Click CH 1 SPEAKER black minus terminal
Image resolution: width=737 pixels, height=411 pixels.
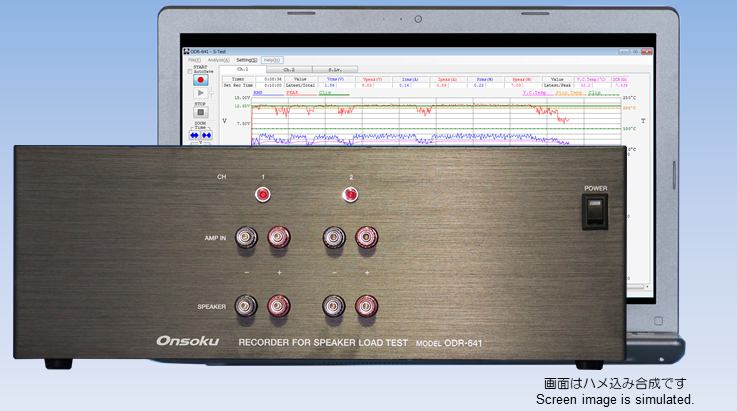[246, 306]
